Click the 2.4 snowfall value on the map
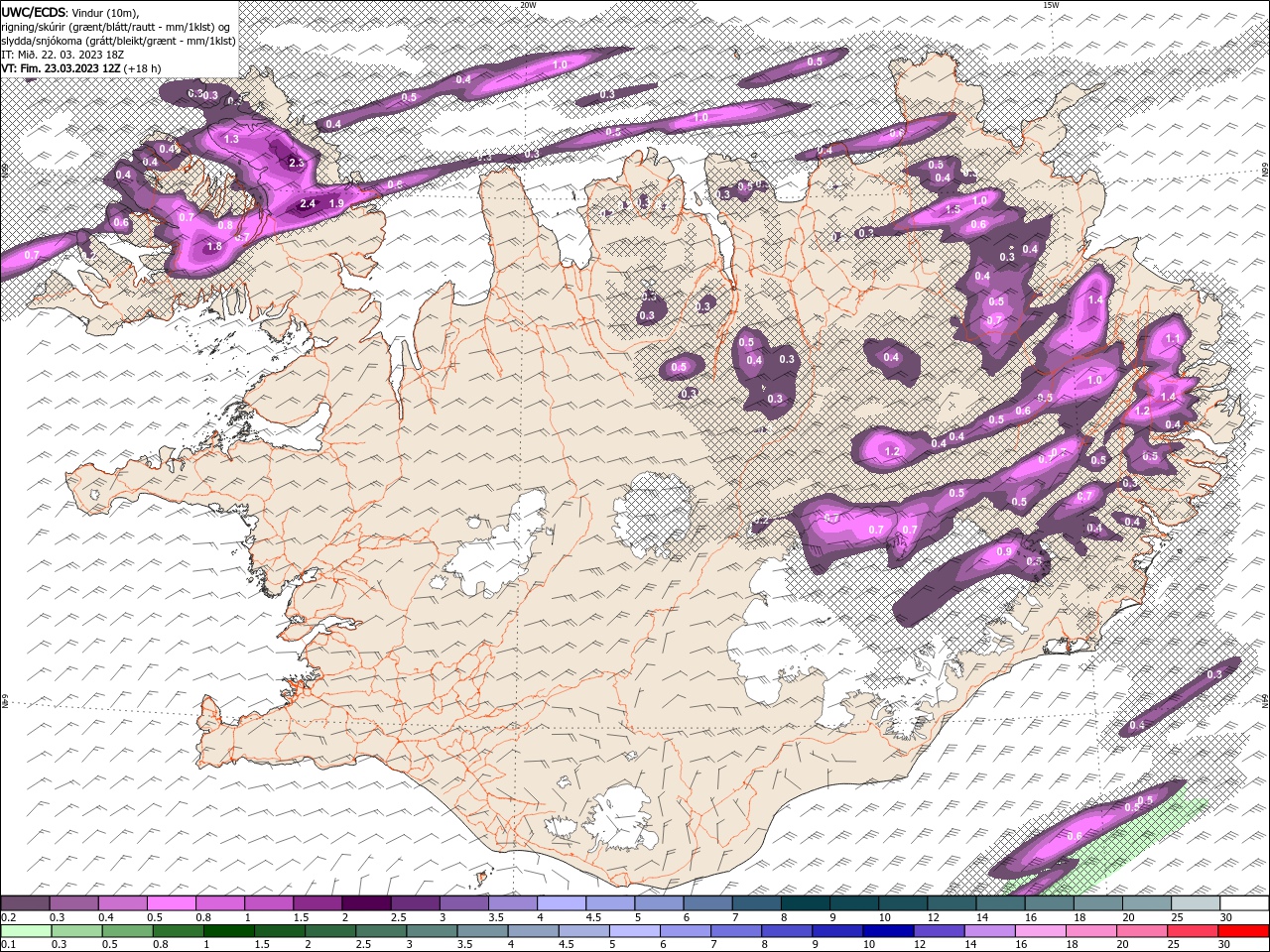 pos(308,204)
